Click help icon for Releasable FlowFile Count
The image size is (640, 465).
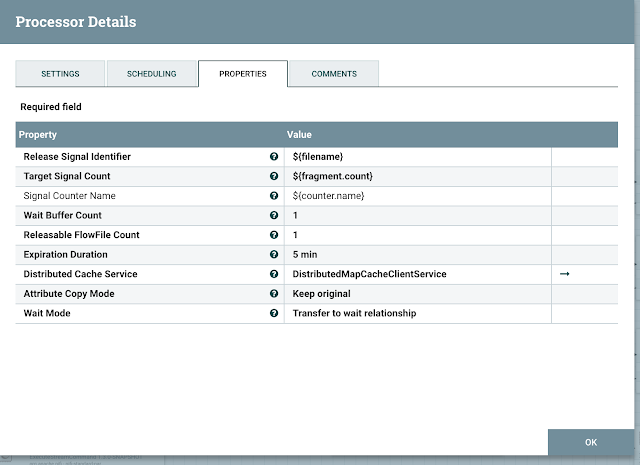coord(274,235)
